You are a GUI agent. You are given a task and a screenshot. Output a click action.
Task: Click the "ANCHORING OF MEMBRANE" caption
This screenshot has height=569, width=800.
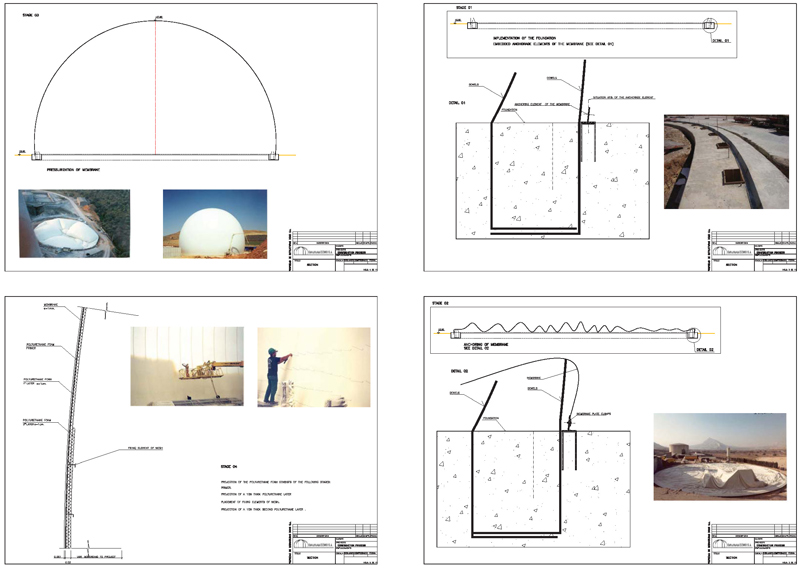[x=486, y=344]
